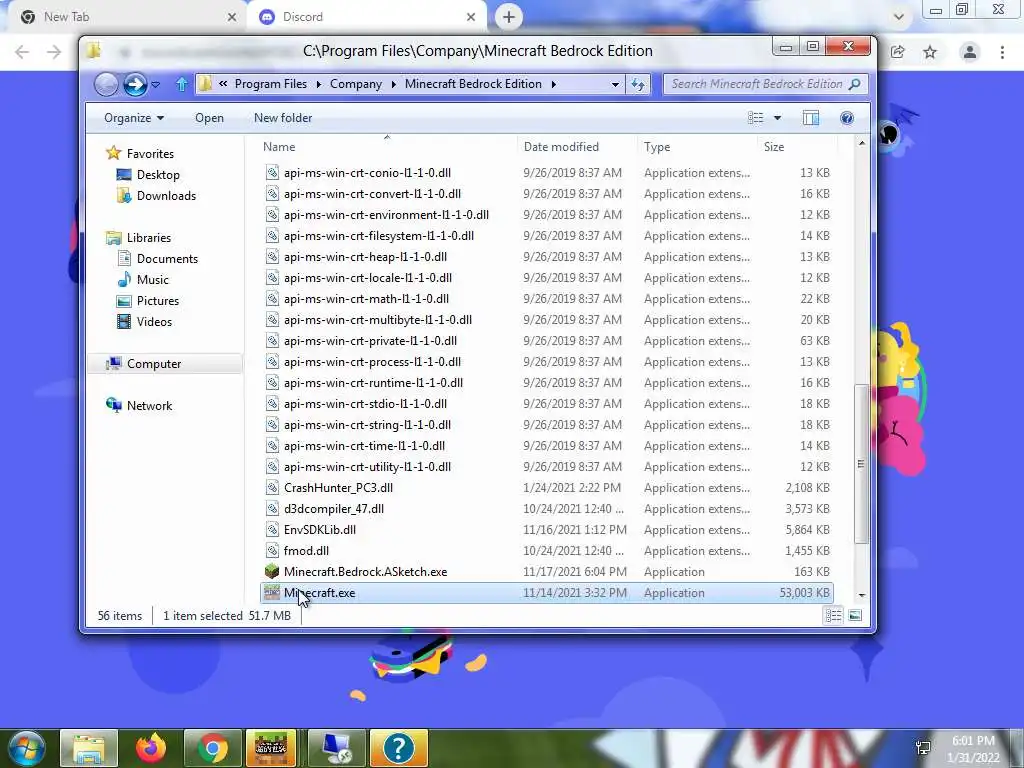
Task: Select Favorites in the navigation pane
Action: click(150, 153)
